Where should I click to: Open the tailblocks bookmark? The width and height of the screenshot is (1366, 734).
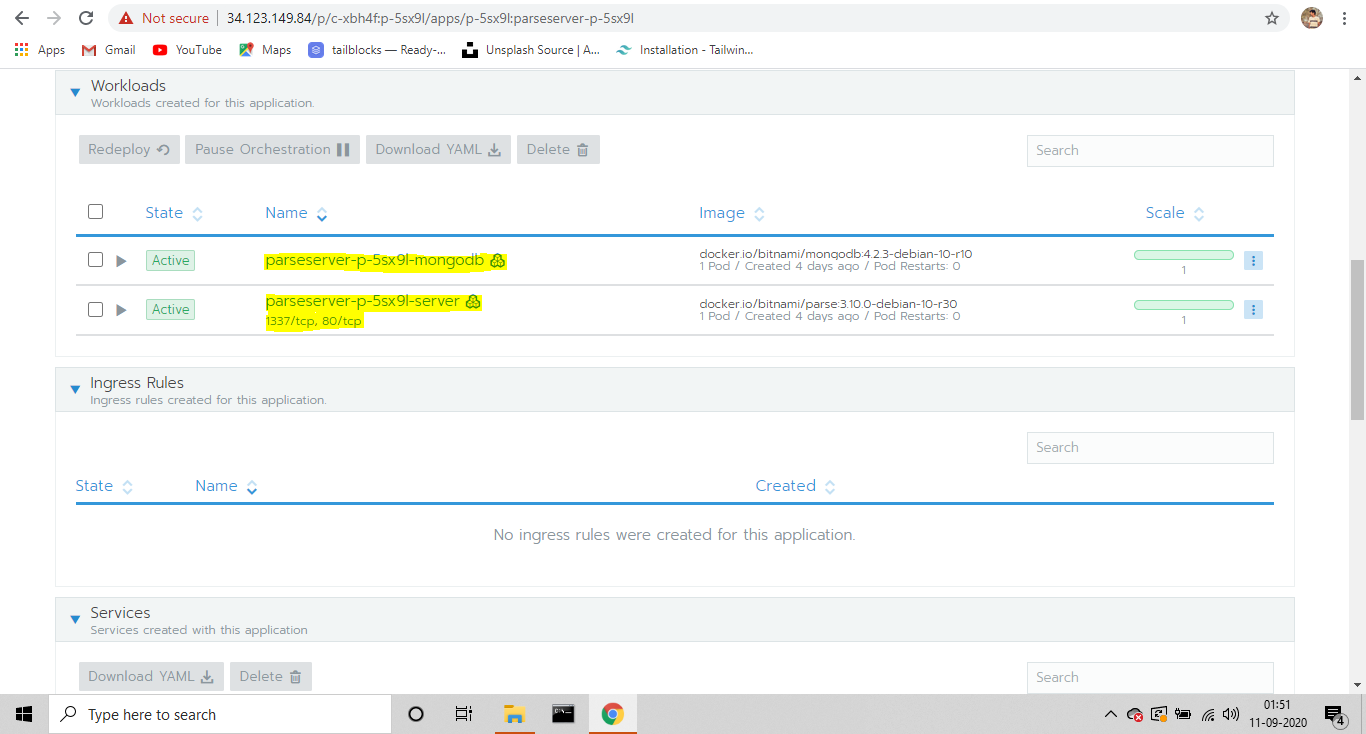(377, 50)
